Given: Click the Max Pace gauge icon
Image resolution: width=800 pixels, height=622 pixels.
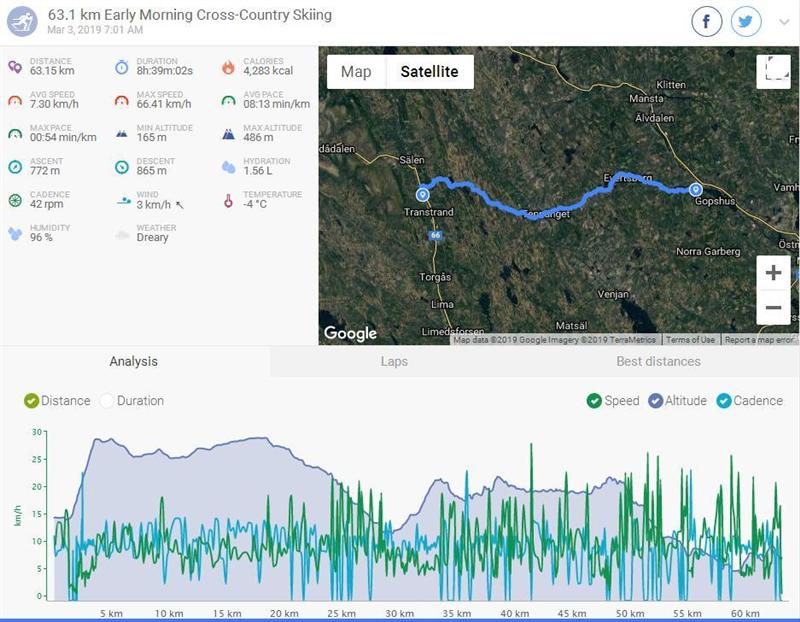Looking at the screenshot, I should (15, 134).
